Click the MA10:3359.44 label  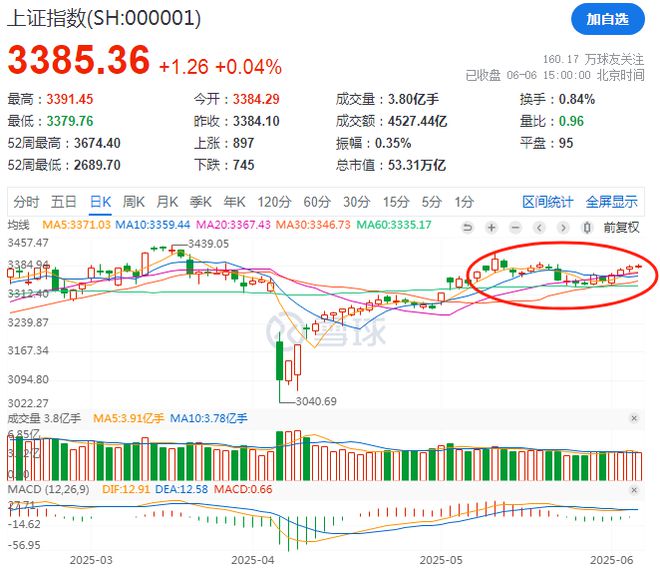[x=153, y=225]
